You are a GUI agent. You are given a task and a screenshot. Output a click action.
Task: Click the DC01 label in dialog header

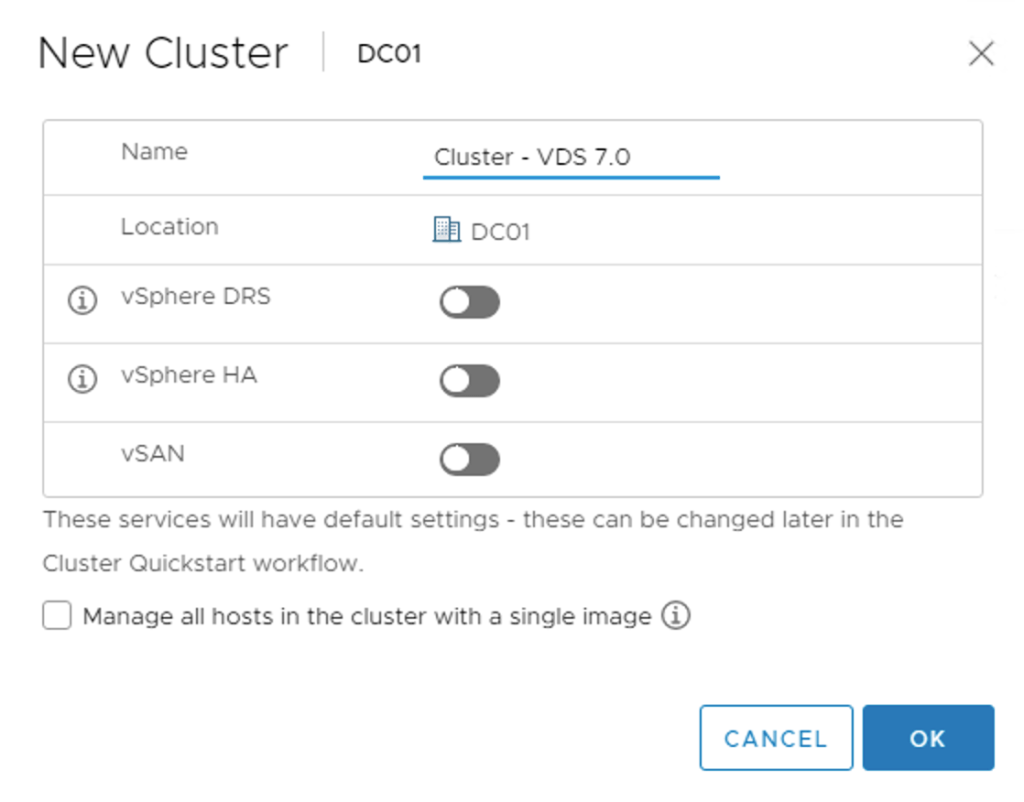click(x=389, y=54)
